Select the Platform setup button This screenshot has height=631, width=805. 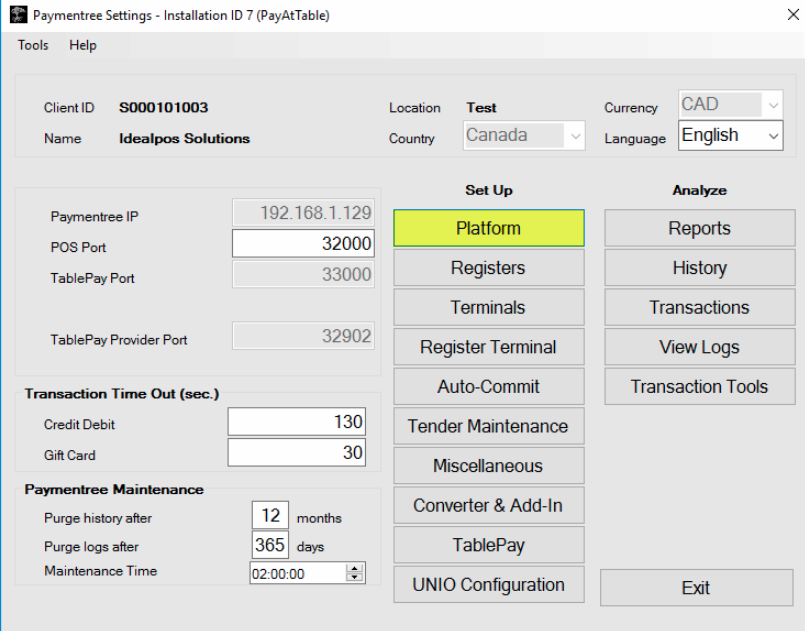489,228
